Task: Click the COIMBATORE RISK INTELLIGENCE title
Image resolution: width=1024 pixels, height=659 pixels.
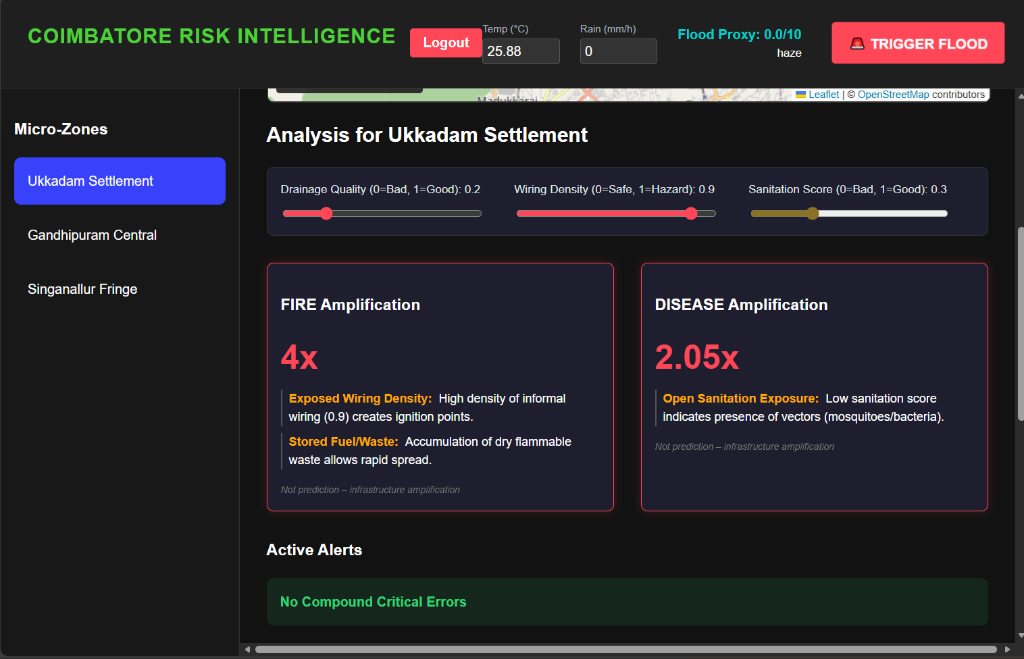Action: [x=211, y=35]
